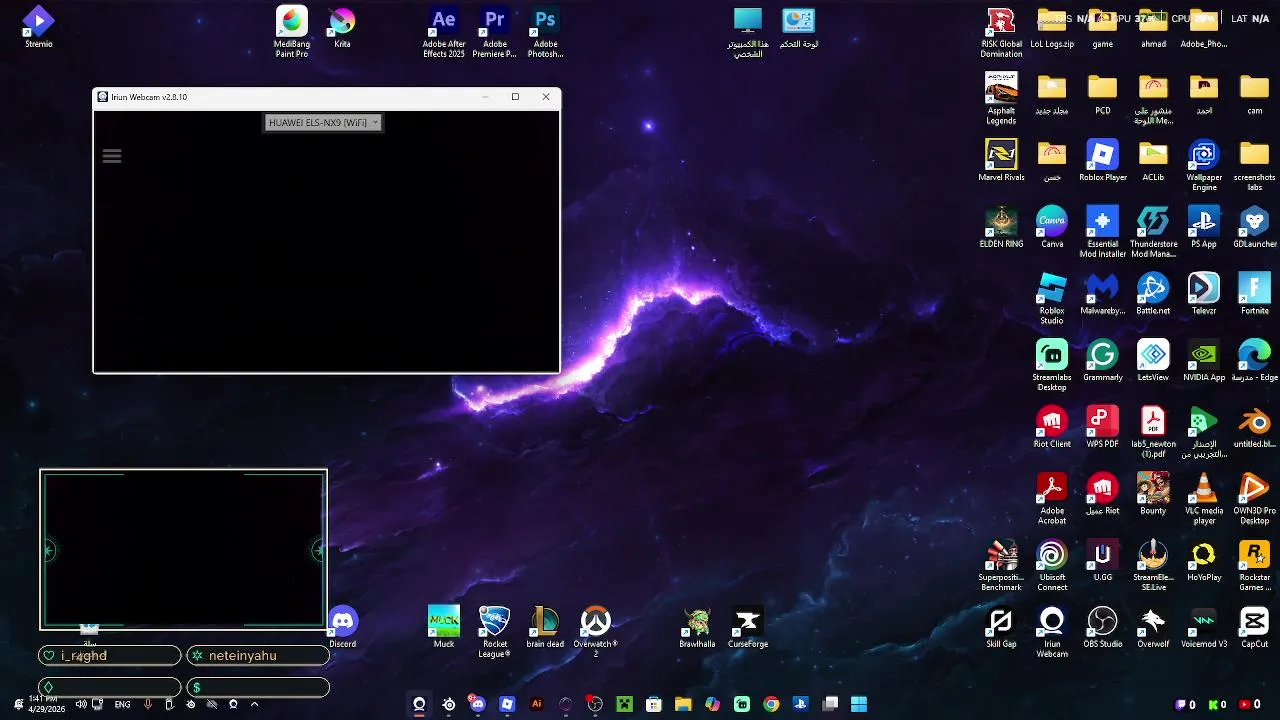Launch Voicemod V3 shortcut
This screenshot has height=720, width=1280.
1204,627
